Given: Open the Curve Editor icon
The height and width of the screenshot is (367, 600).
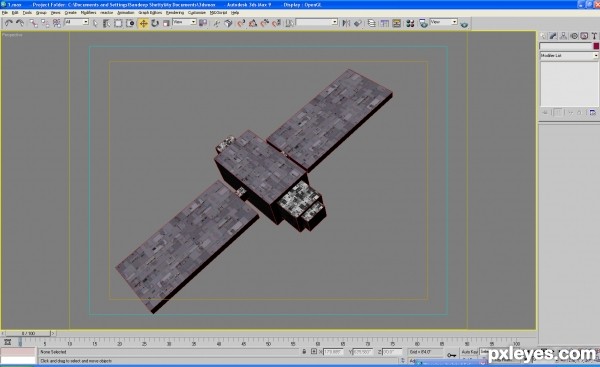Looking at the screenshot, I should click(384, 23).
